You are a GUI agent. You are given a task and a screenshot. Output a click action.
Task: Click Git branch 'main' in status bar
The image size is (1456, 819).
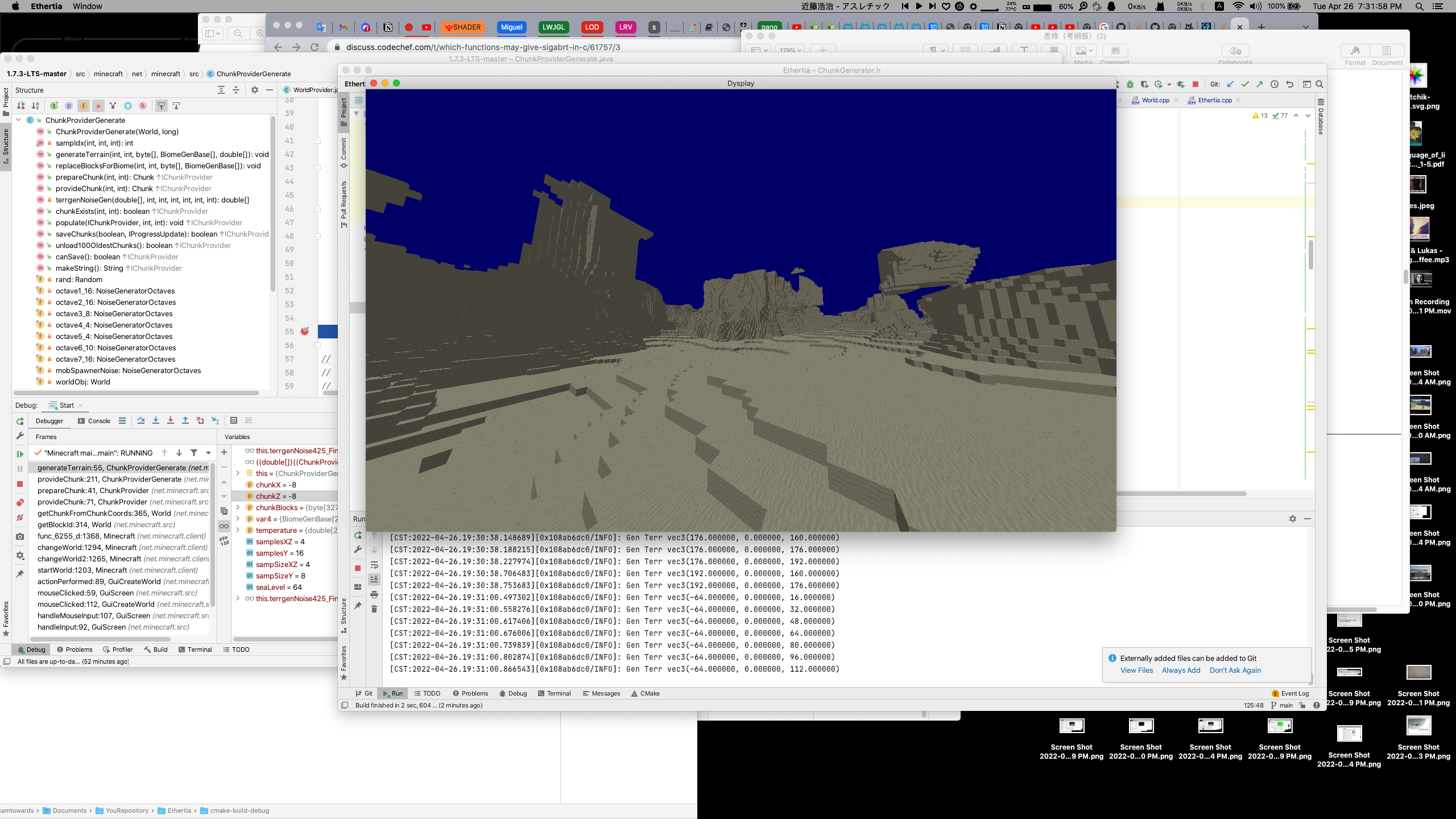coord(1282,705)
